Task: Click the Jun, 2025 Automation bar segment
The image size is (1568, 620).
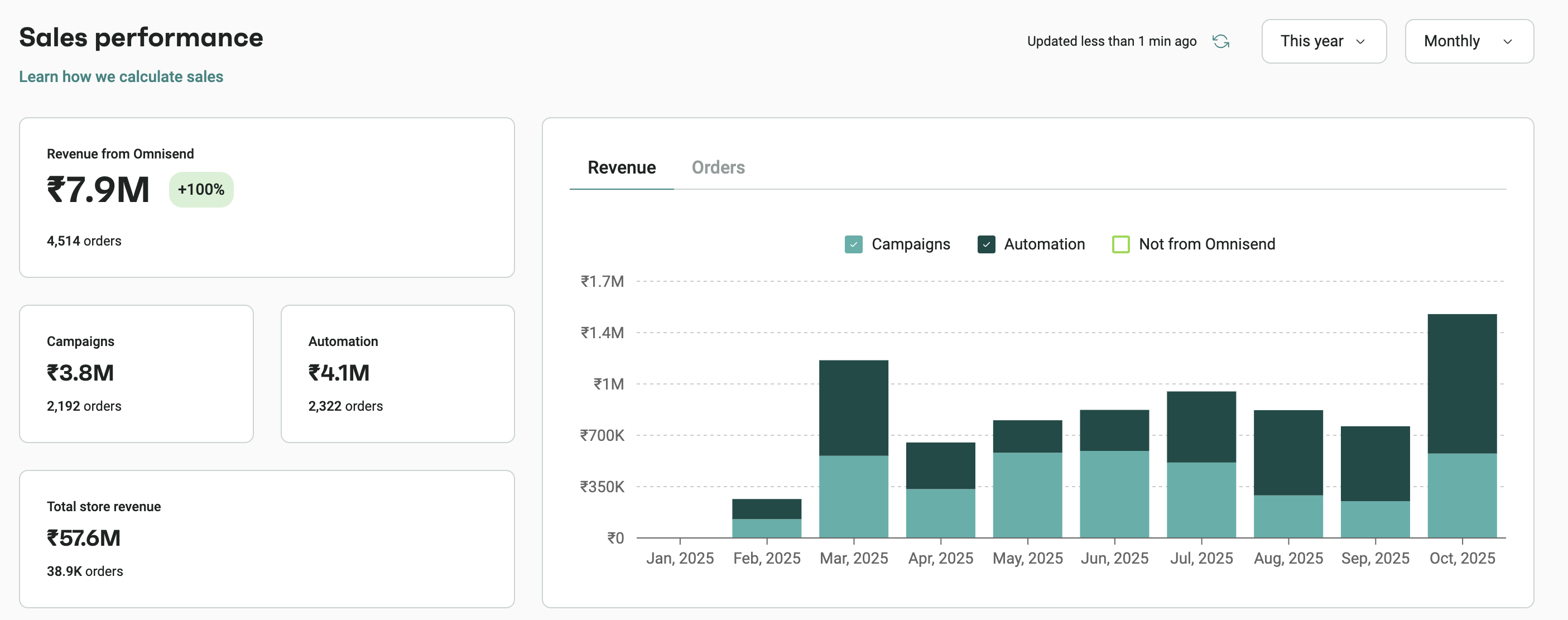Action: click(1114, 430)
